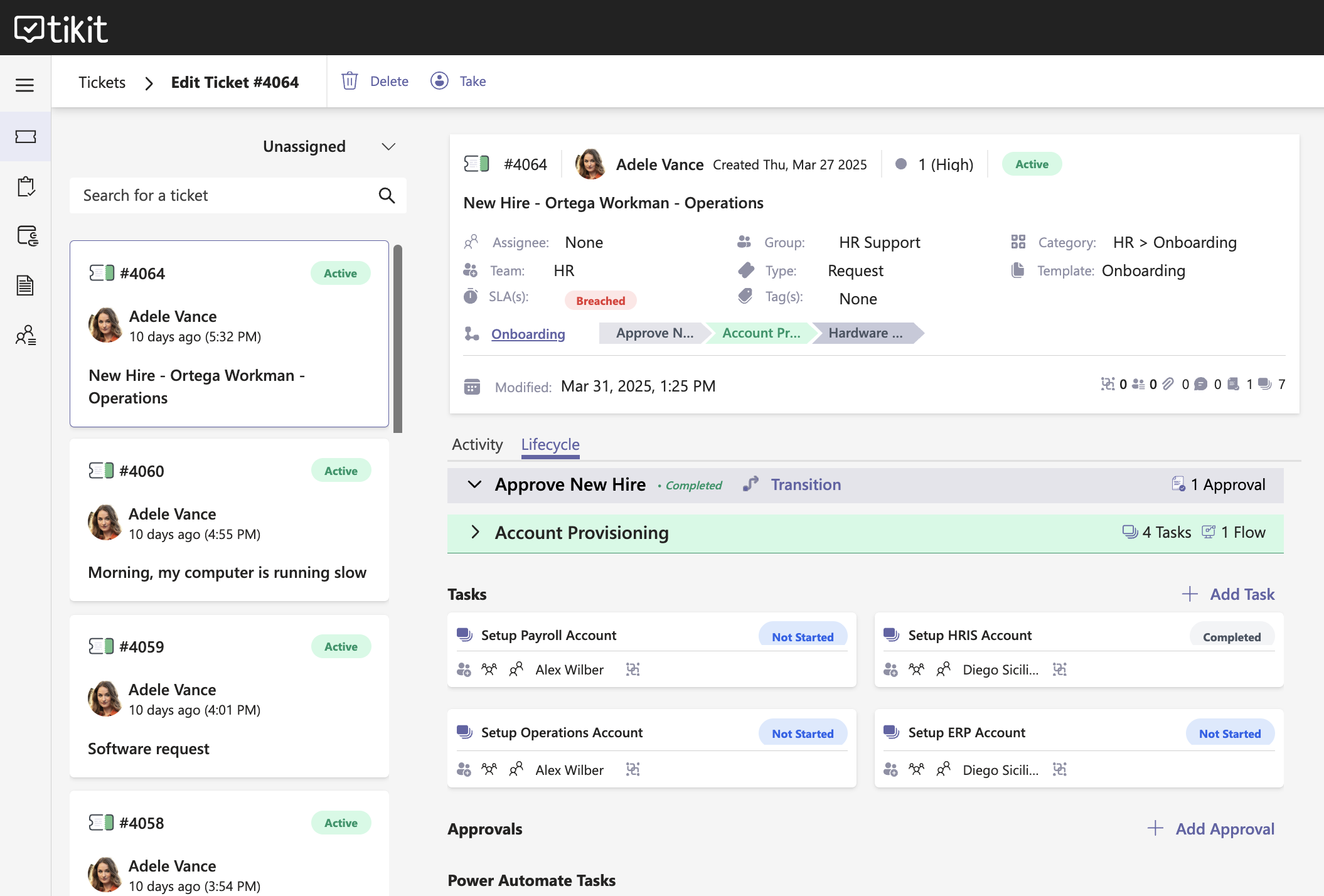
Task: Click the attachments paperclip counter icon
Action: tap(1168, 384)
